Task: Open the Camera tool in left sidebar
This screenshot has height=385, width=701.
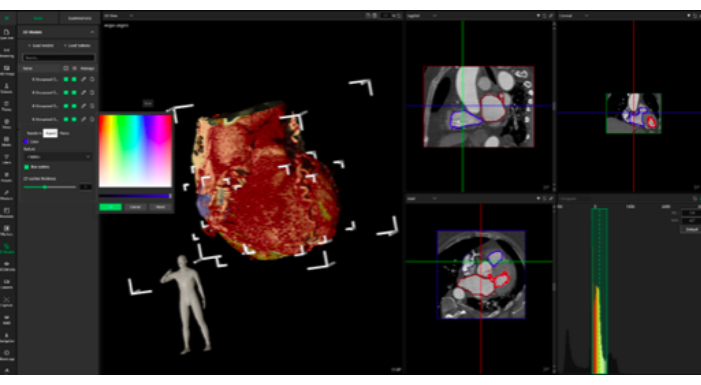Action: 7,283
